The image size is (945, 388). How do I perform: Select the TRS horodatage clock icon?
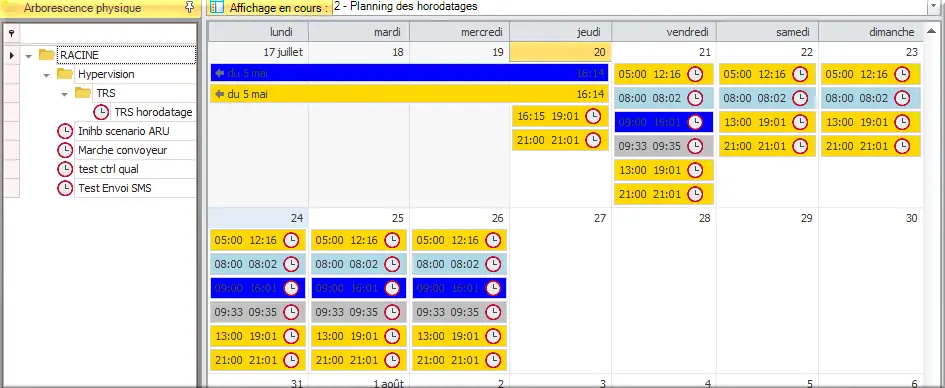(101, 112)
